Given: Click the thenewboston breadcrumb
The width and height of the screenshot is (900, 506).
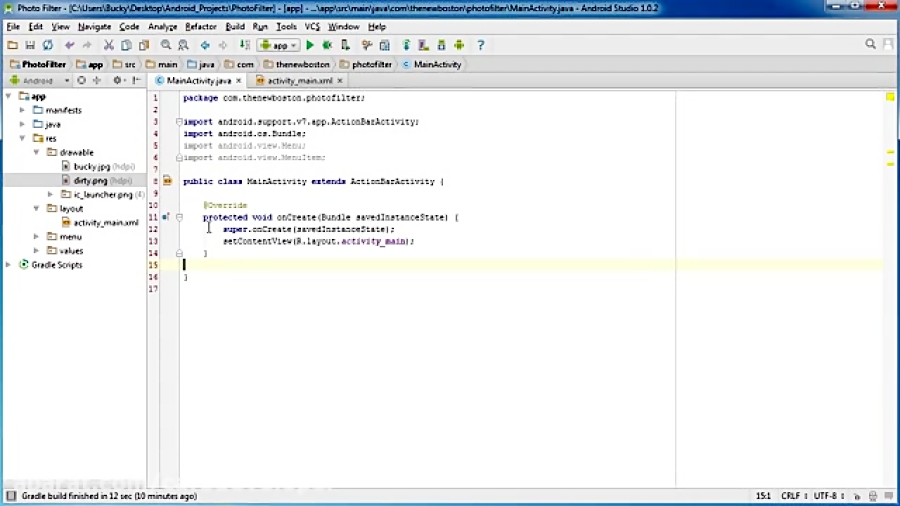Looking at the screenshot, I should click(x=302, y=64).
